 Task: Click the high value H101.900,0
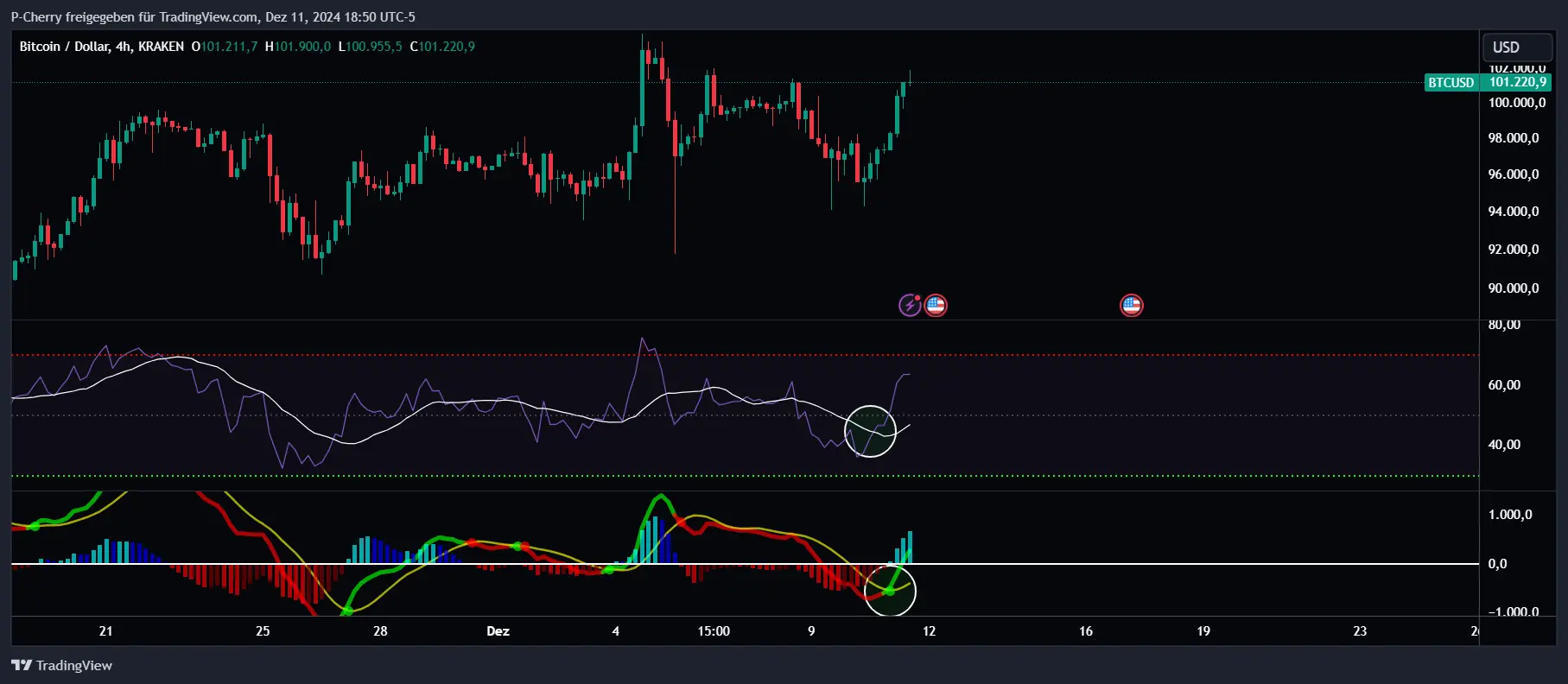click(298, 47)
